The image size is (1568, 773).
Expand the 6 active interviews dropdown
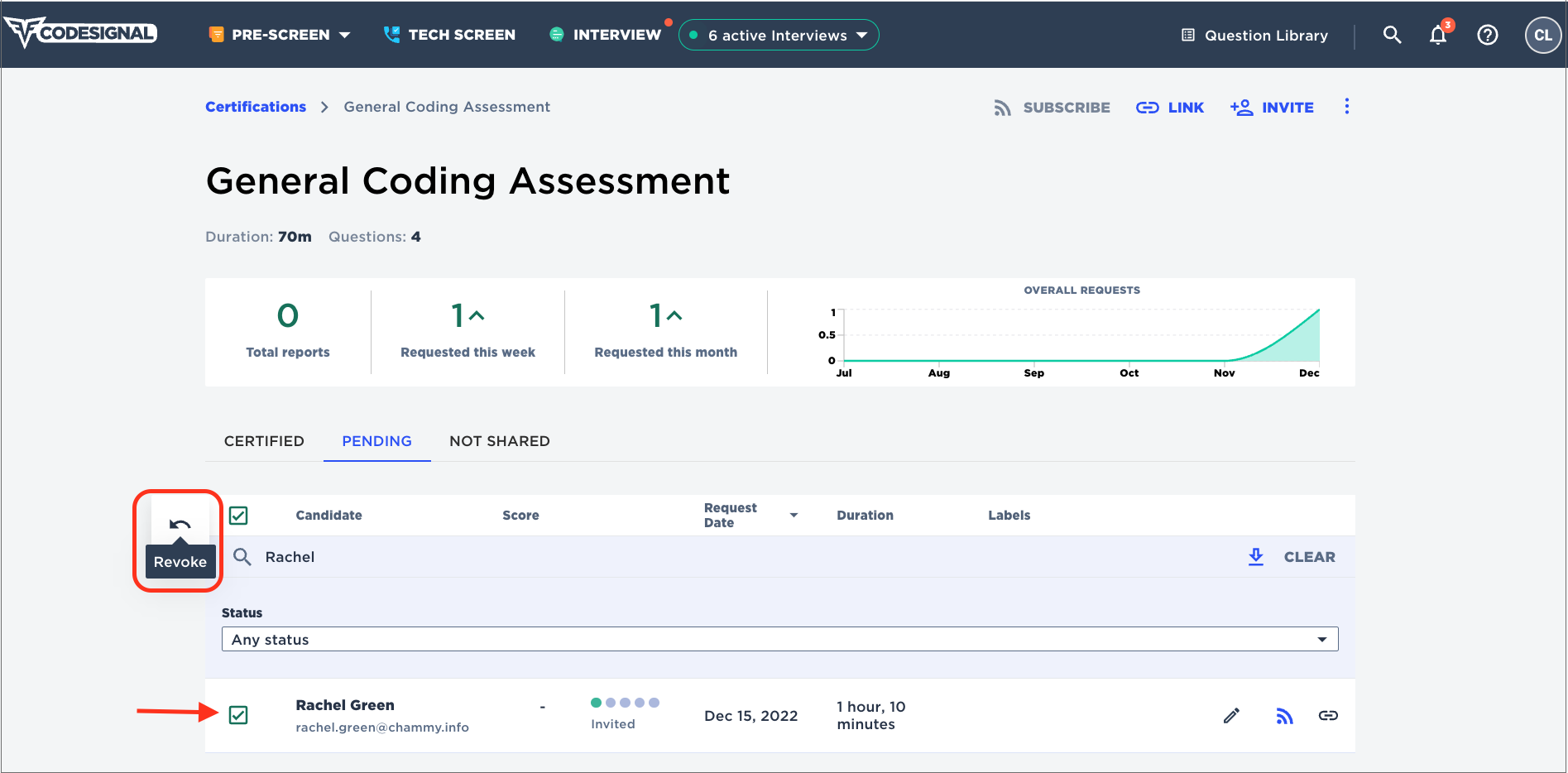click(x=779, y=35)
